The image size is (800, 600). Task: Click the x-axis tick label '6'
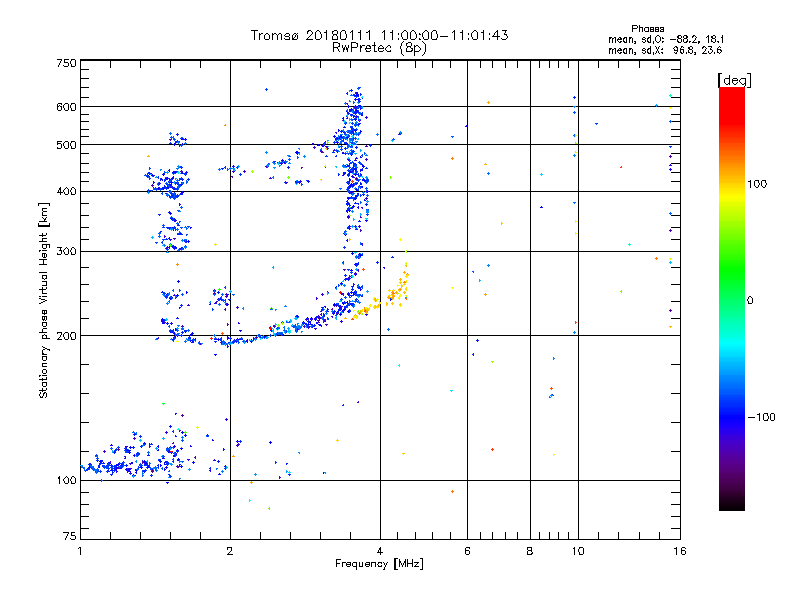pos(467,551)
